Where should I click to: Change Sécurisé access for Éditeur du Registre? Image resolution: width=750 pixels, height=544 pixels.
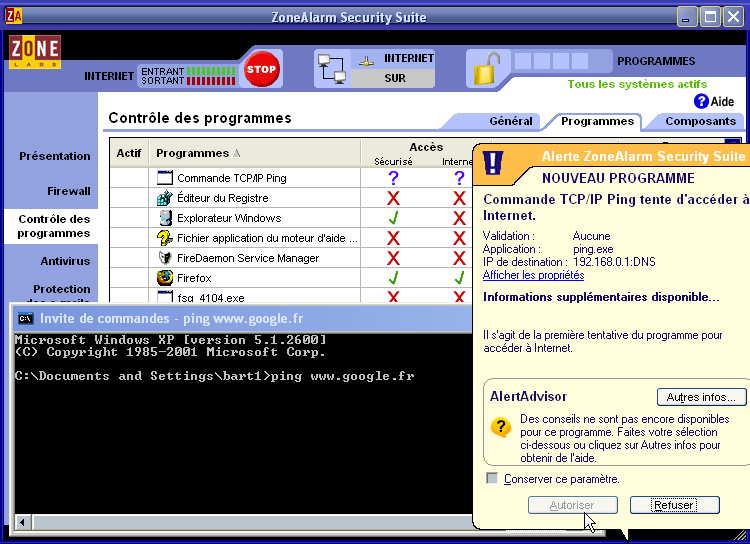(x=393, y=198)
